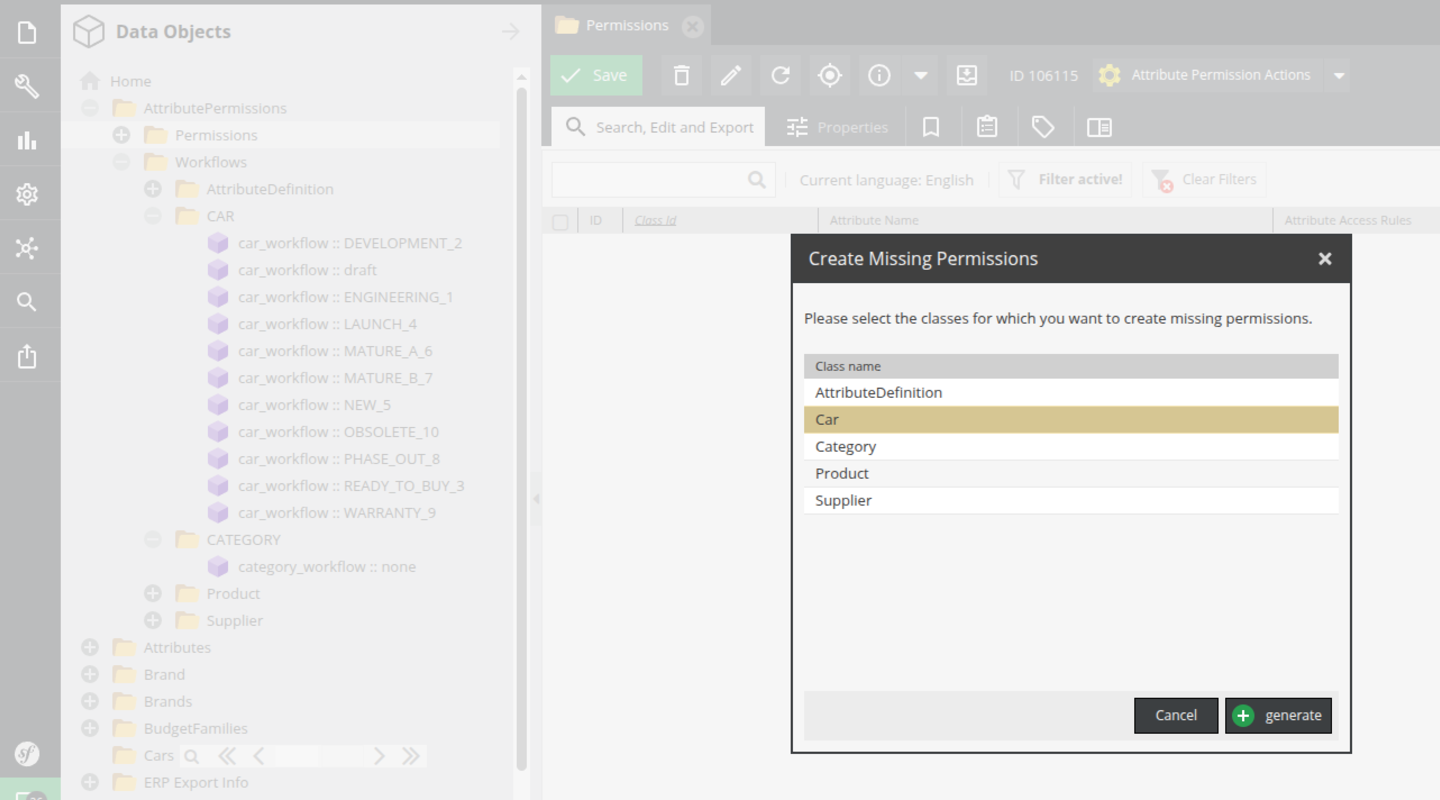Click the tree panel vertical scrollbar
1440x800 pixels.
521,430
